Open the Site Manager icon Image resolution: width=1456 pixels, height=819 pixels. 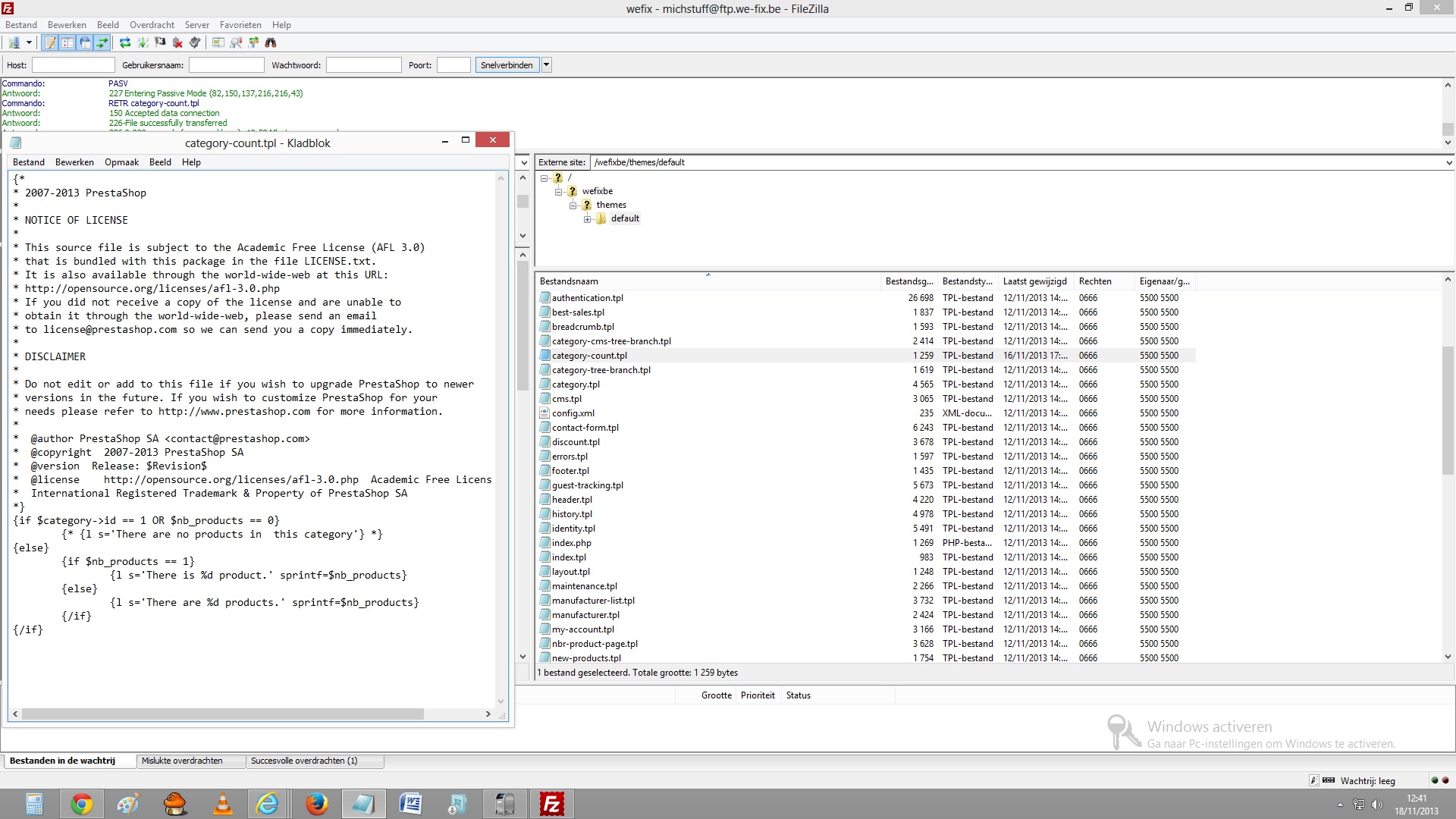[x=14, y=42]
